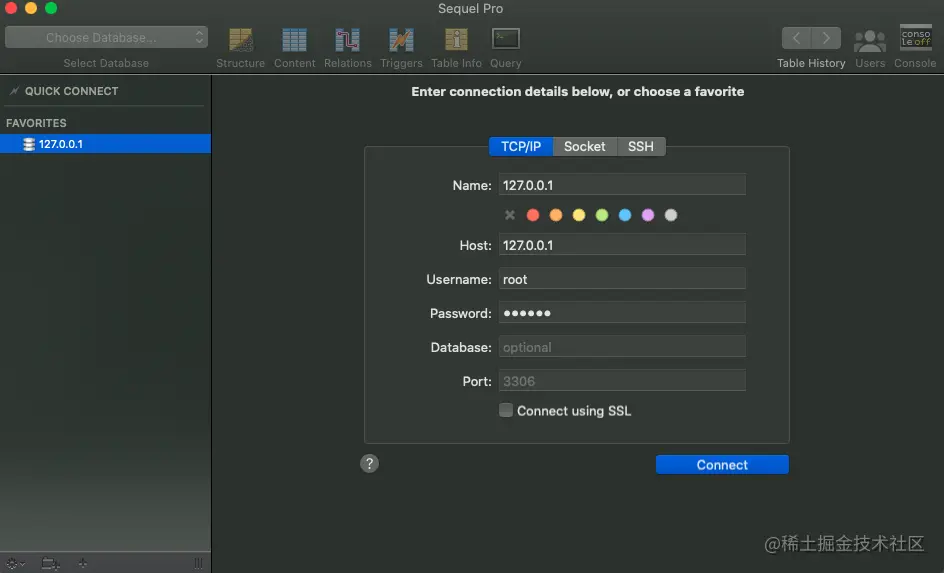This screenshot has width=944, height=573.
Task: Open the Triggers view icon
Action: point(401,40)
